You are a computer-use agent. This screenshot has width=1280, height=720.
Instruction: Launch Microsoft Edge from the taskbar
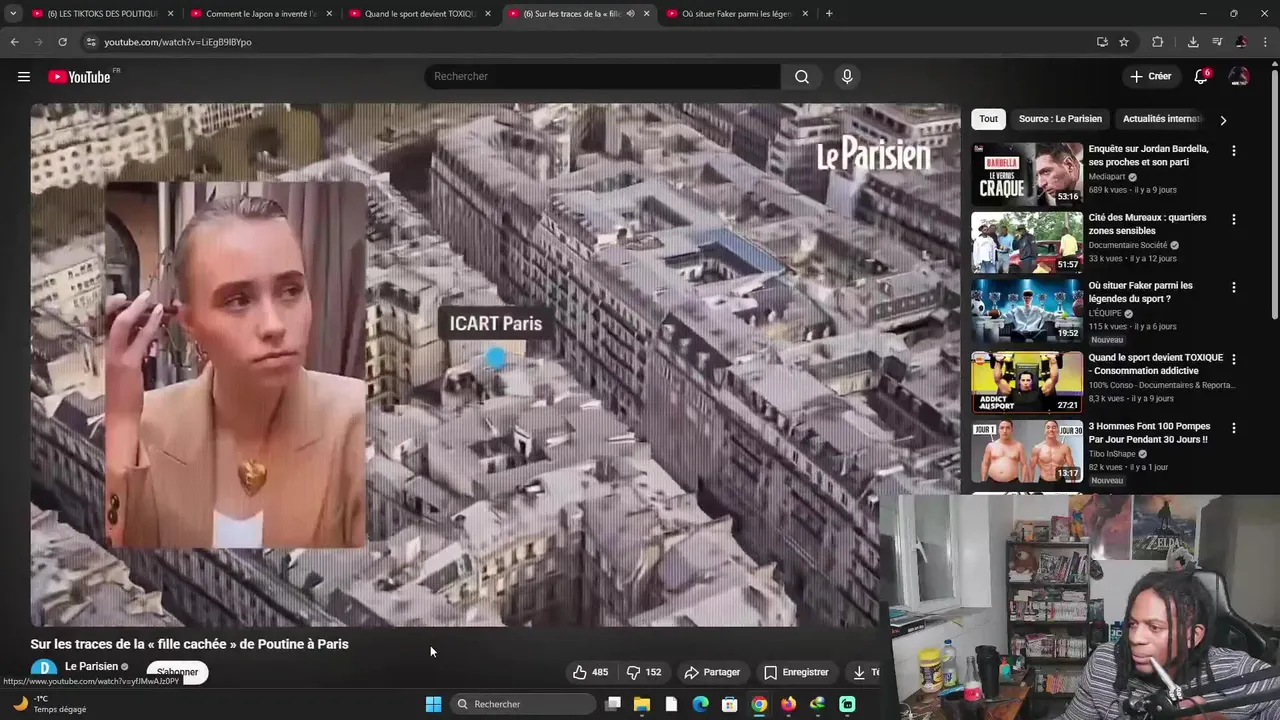(x=701, y=704)
